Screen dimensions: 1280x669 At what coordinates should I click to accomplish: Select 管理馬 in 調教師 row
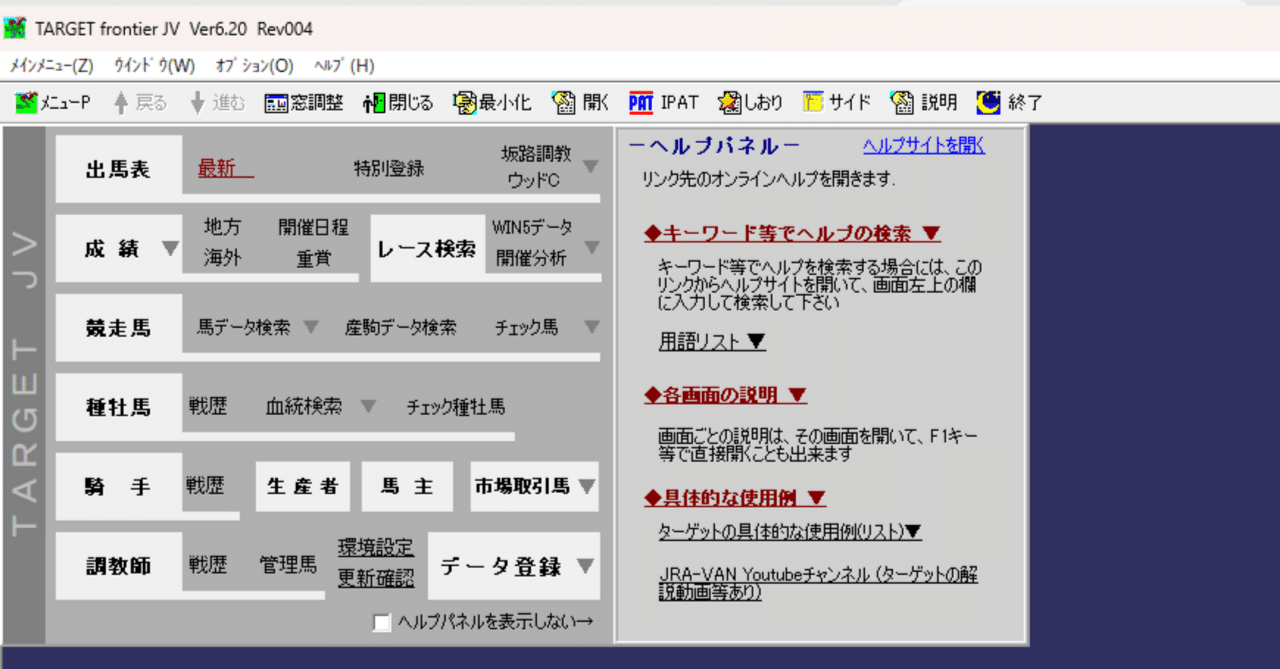288,565
